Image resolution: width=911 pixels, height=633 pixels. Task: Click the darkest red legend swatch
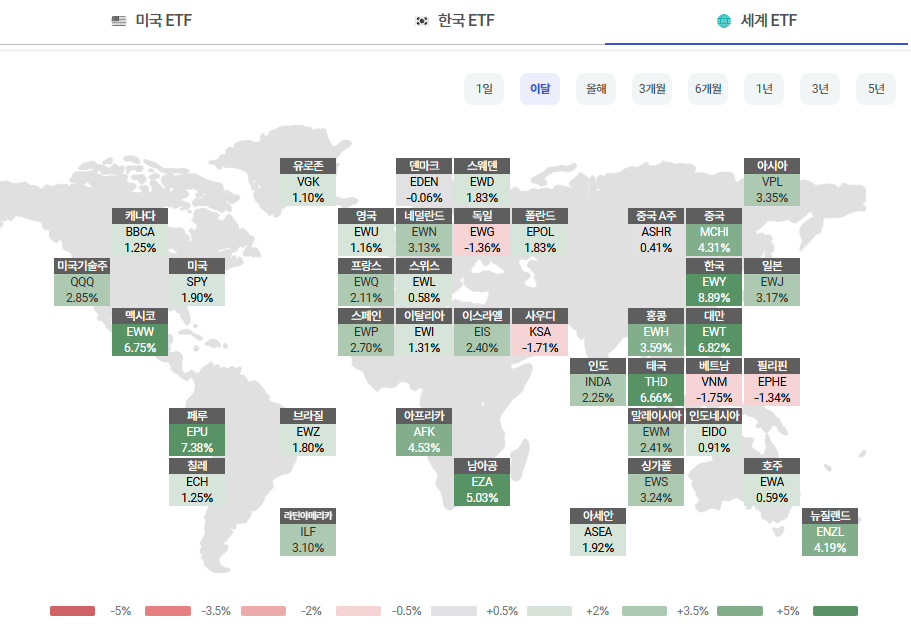click(x=73, y=611)
